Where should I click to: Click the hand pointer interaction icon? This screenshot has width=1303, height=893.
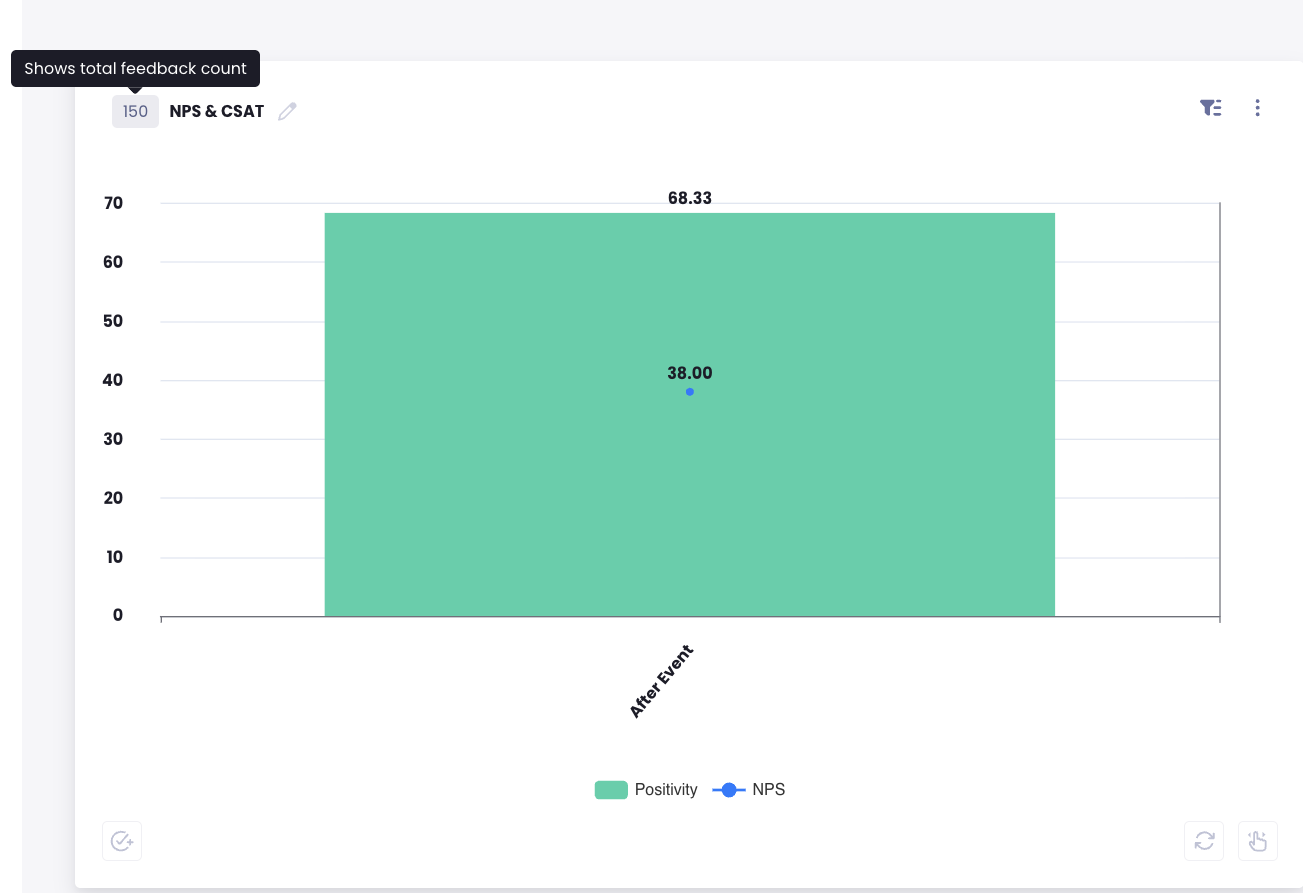(x=1258, y=841)
